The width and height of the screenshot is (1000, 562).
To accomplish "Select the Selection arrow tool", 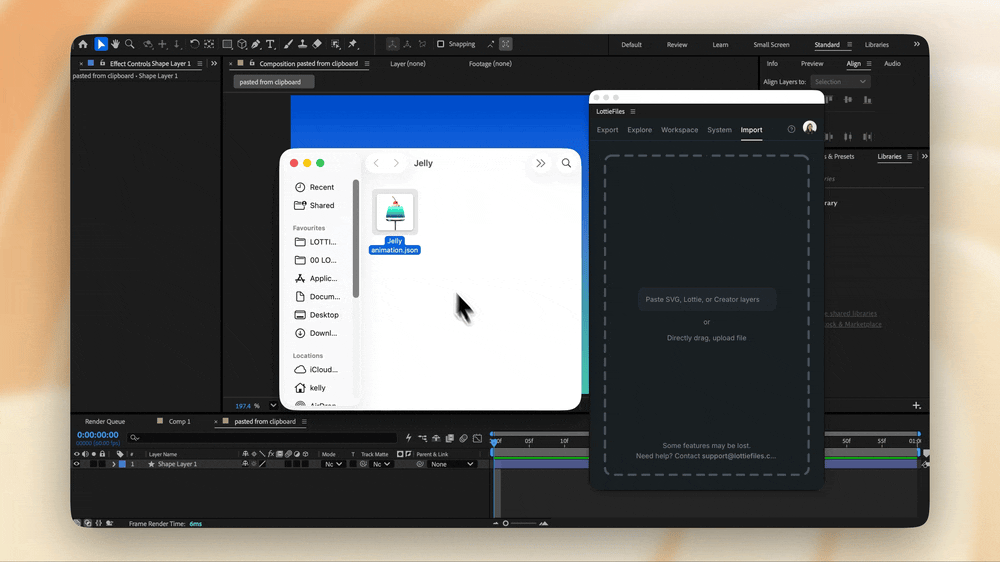I will tap(101, 44).
